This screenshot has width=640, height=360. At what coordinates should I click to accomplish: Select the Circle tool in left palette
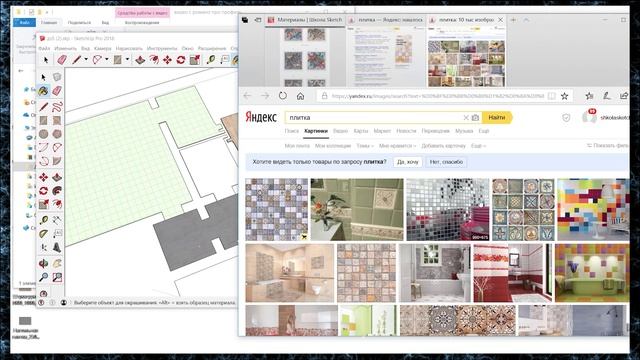43,134
